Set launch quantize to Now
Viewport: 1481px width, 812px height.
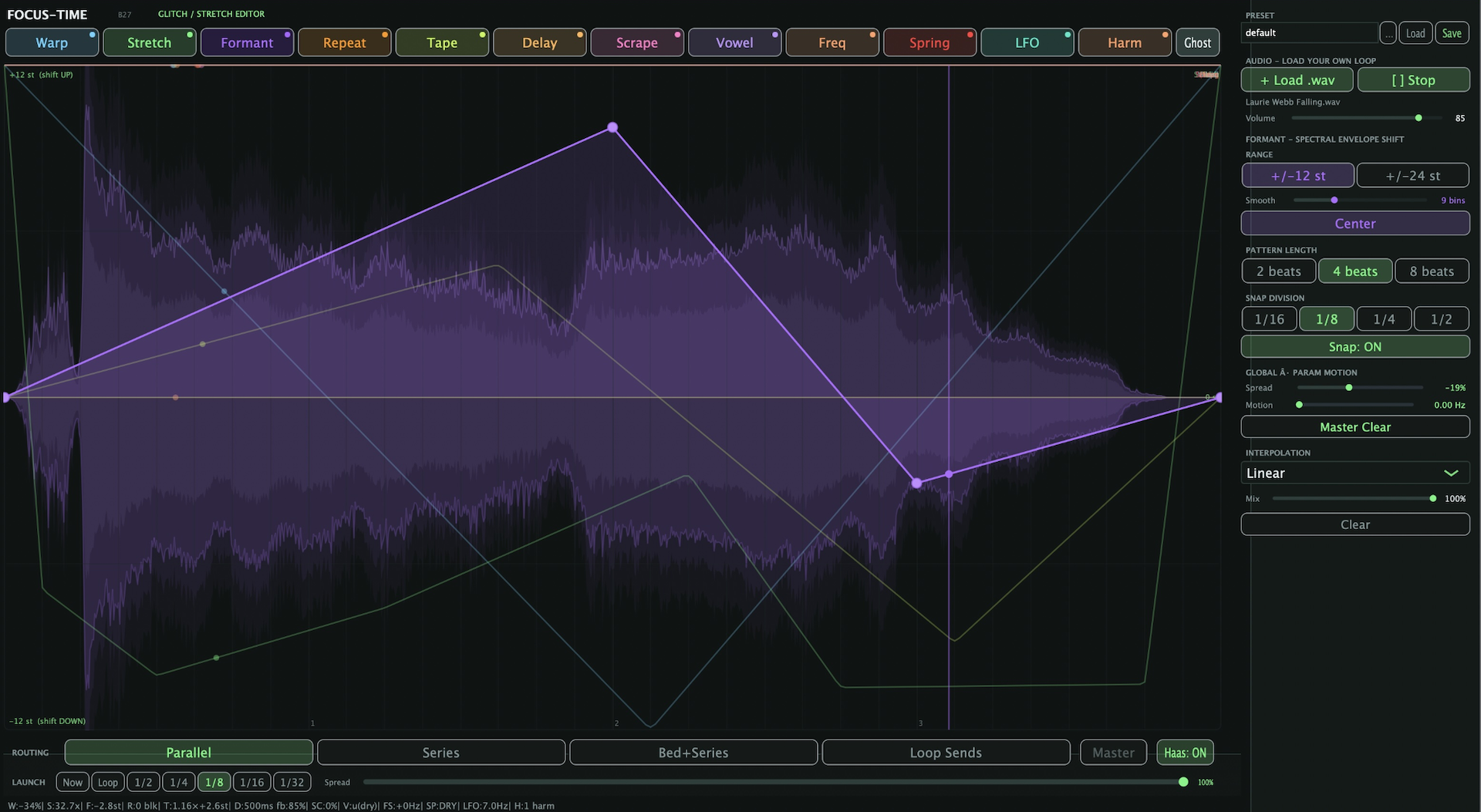click(73, 782)
